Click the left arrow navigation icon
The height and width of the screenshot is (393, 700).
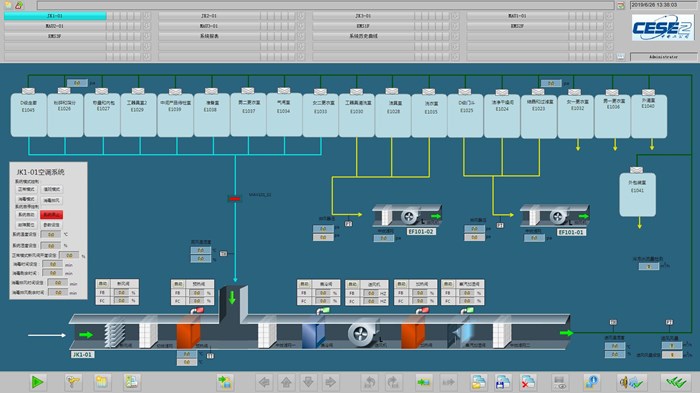tap(264, 382)
